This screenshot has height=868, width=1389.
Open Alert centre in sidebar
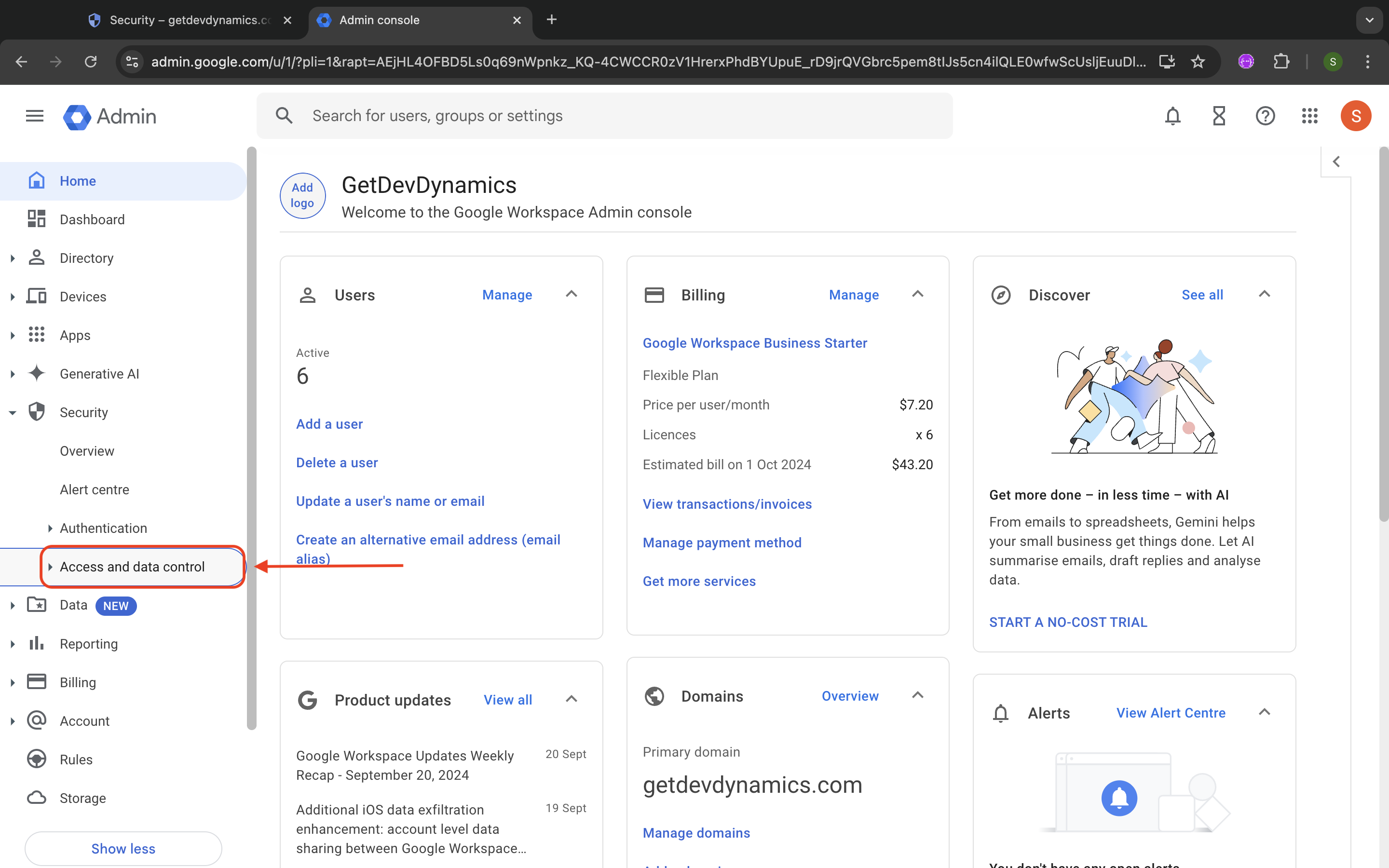94,489
